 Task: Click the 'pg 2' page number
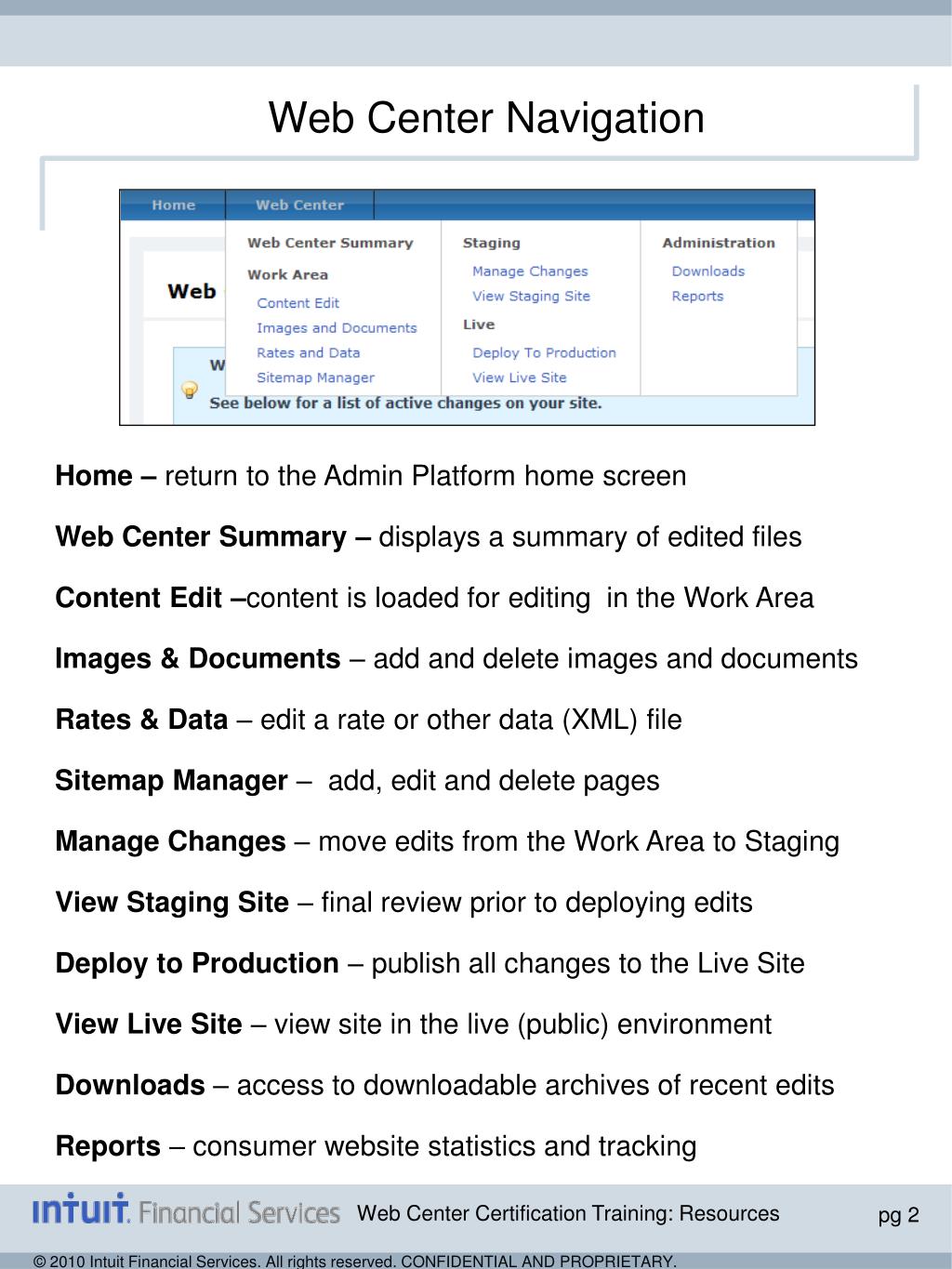[x=899, y=1215]
